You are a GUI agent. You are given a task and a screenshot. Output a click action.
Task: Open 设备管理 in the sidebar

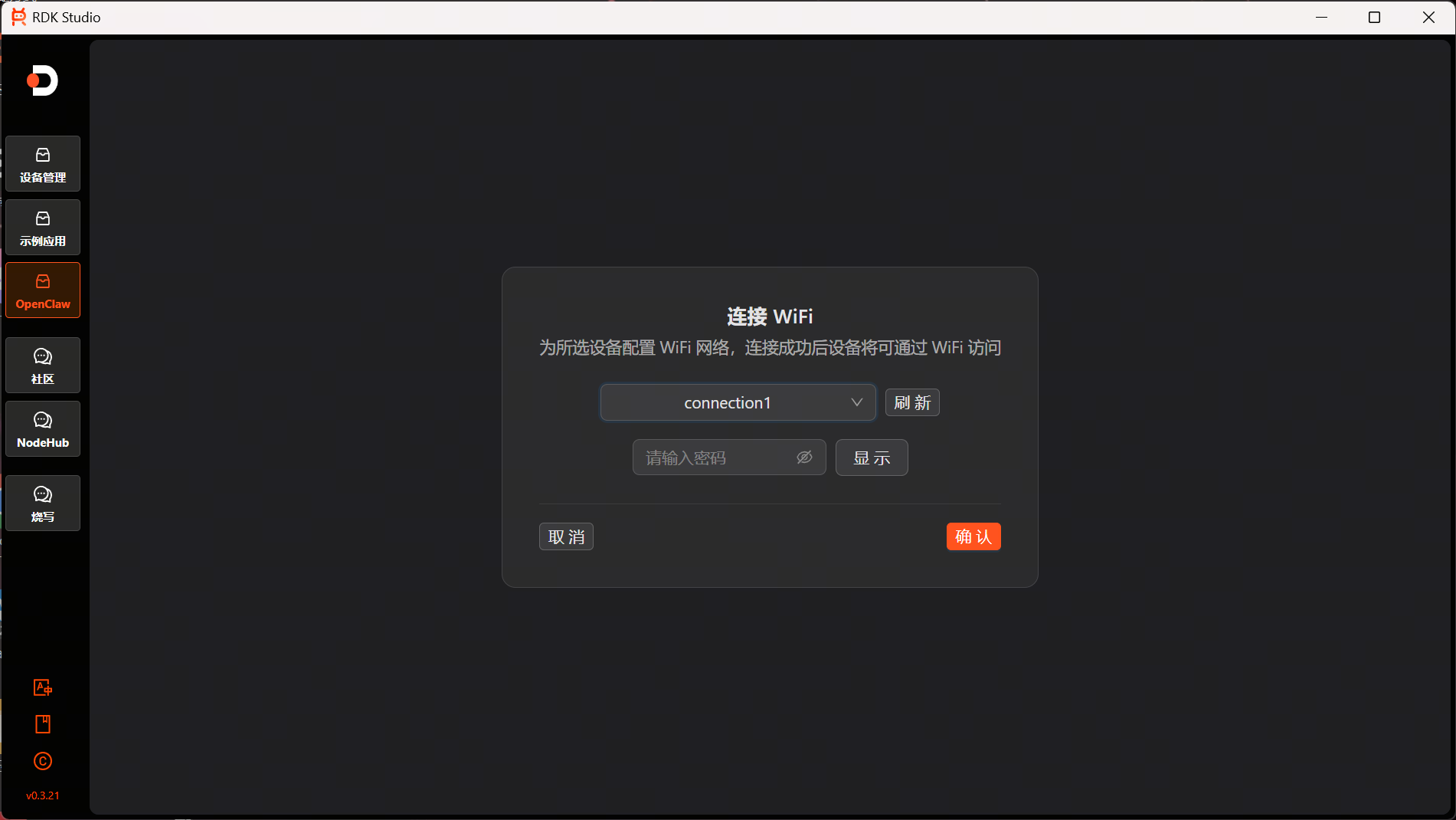43,163
